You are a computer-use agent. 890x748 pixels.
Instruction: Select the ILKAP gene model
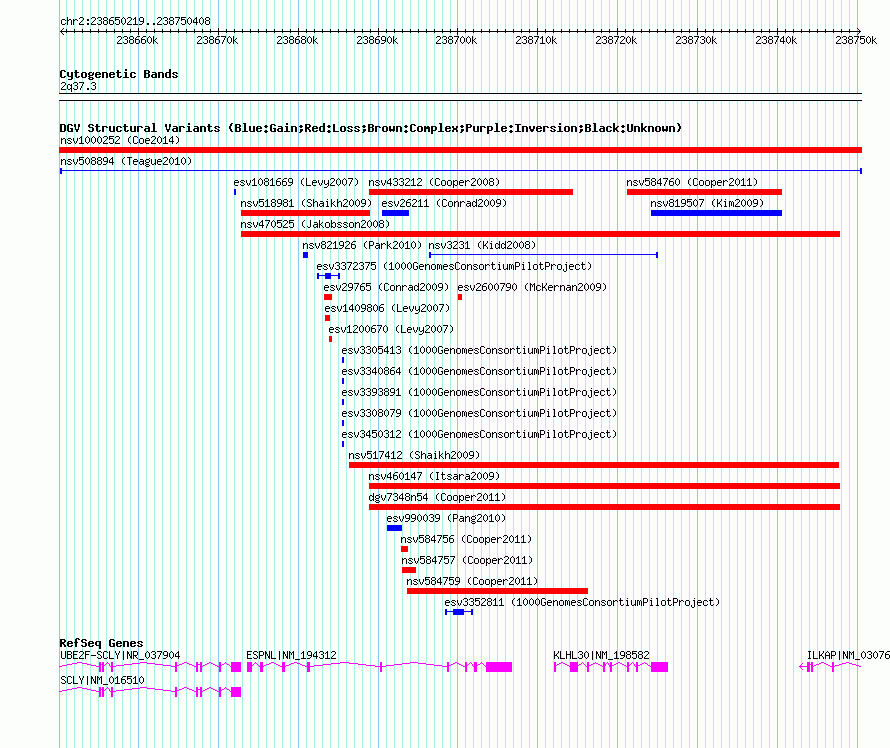click(830, 667)
